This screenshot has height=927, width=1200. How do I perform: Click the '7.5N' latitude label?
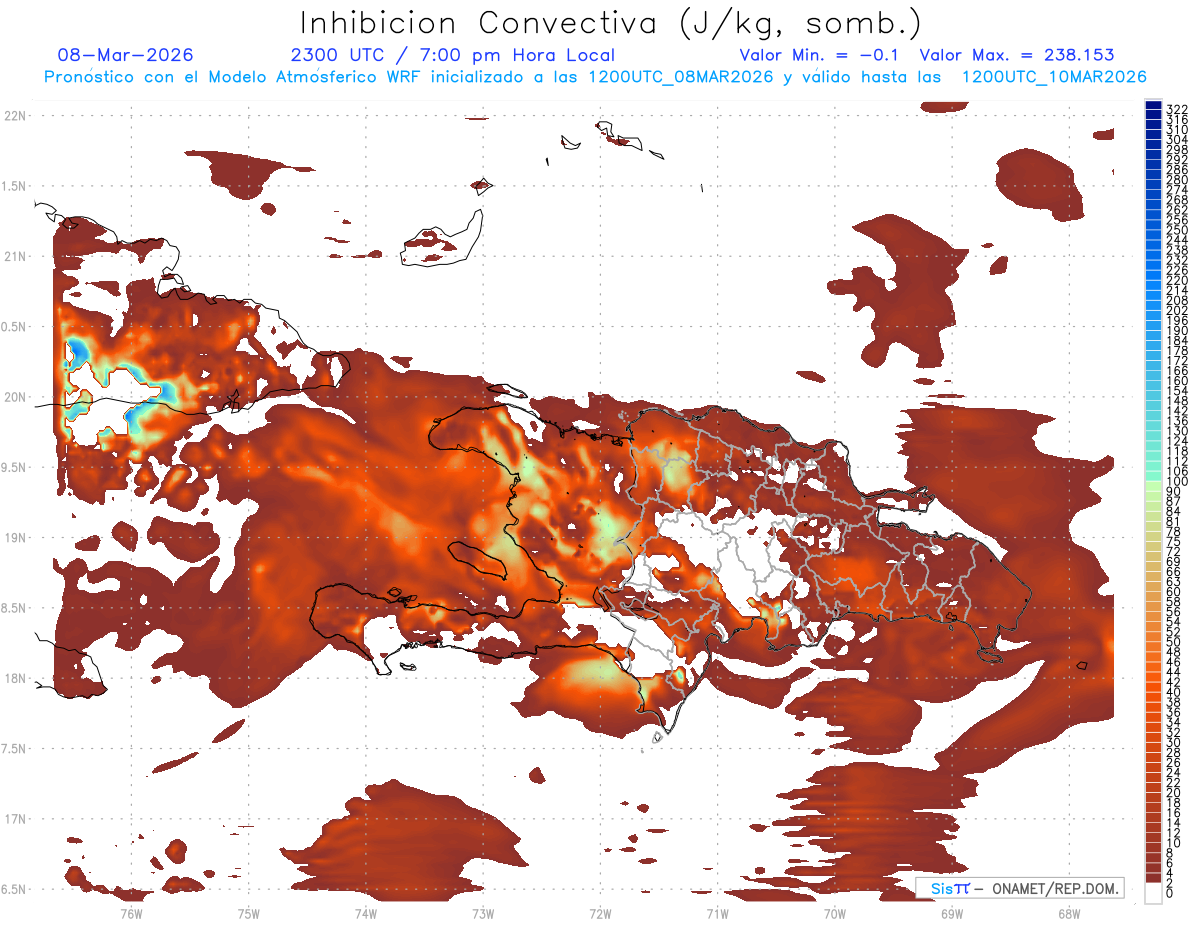coord(15,748)
